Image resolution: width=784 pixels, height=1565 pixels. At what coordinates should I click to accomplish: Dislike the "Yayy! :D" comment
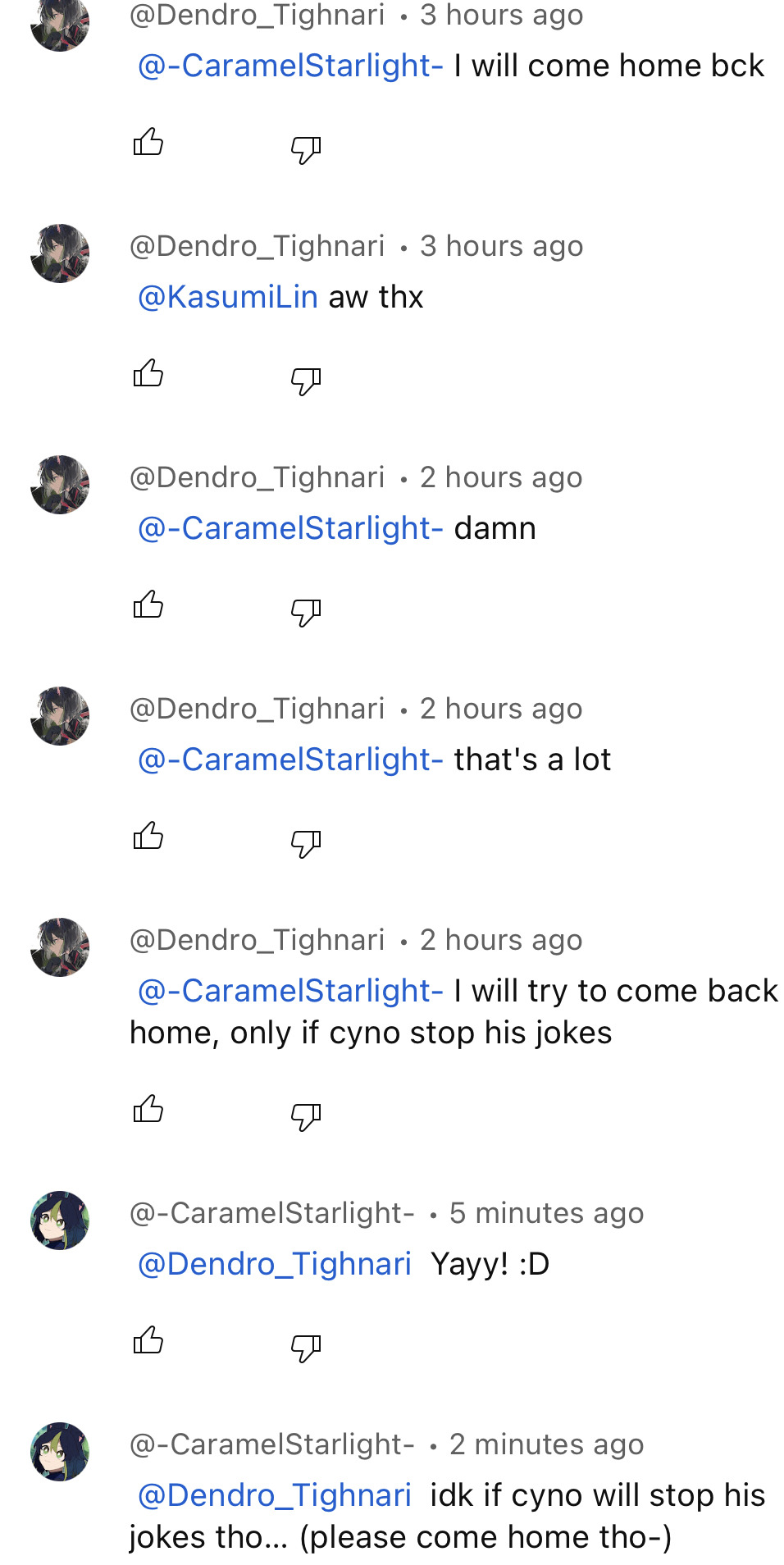coord(306,1347)
